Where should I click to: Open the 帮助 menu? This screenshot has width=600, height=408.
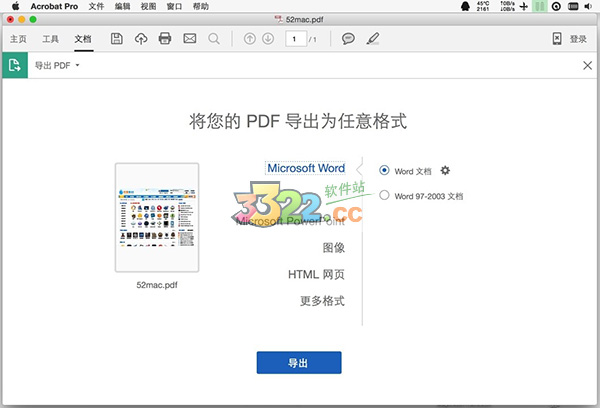pyautogui.click(x=201, y=6)
